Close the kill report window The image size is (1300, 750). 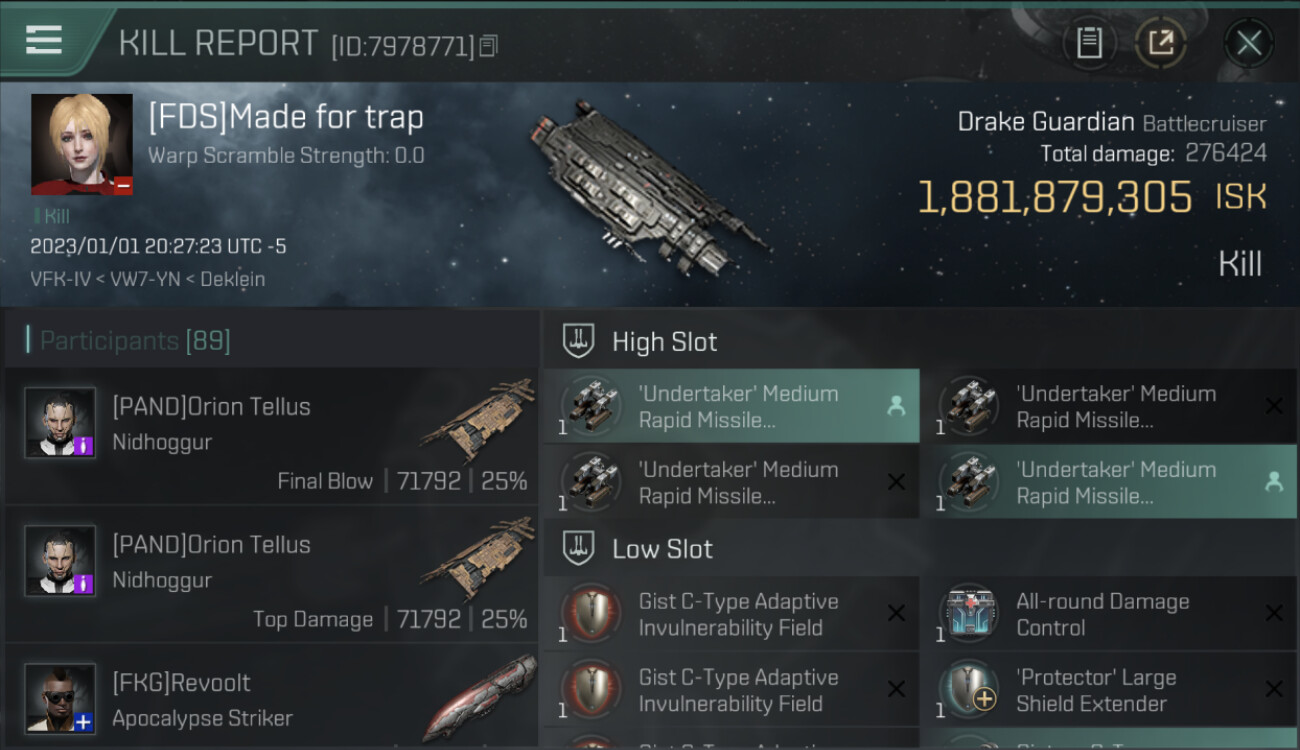1249,43
